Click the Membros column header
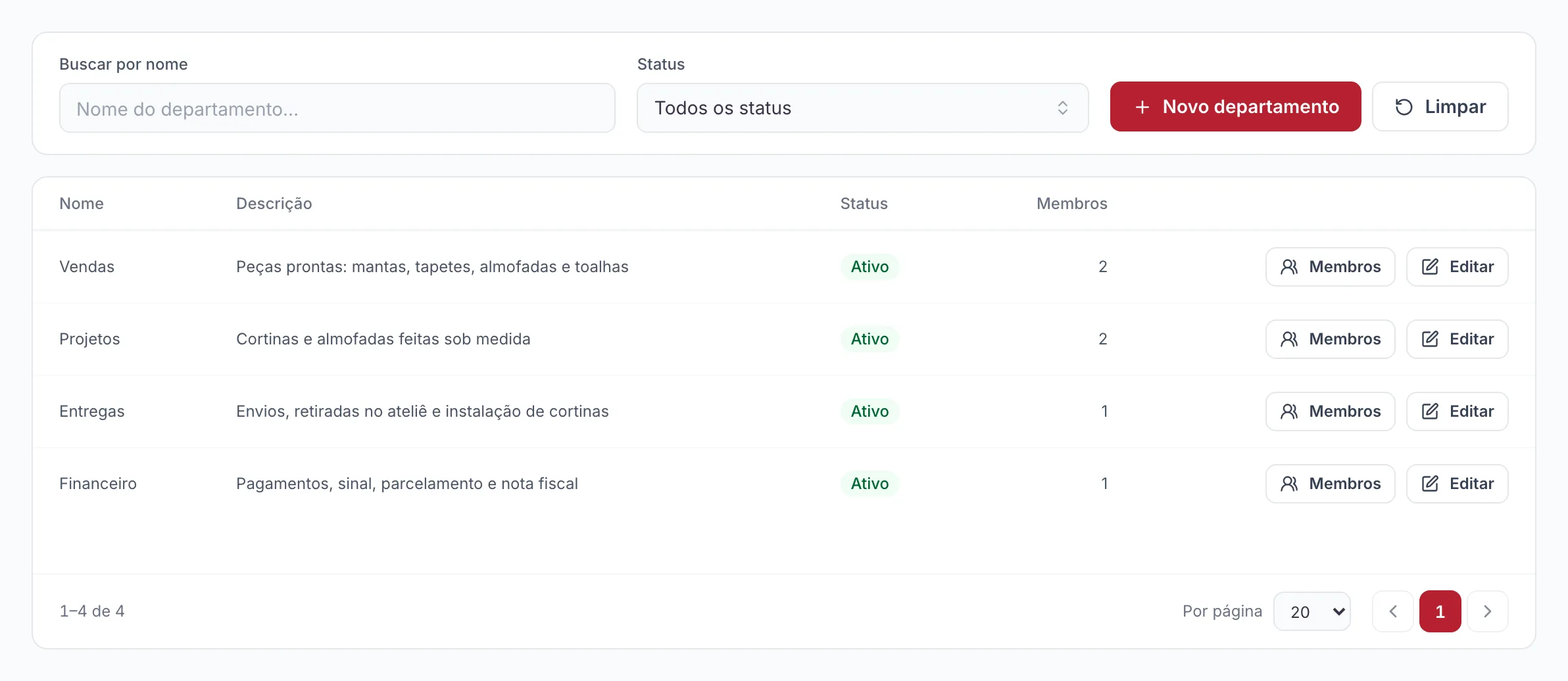Image resolution: width=1568 pixels, height=681 pixels. pos(1071,204)
